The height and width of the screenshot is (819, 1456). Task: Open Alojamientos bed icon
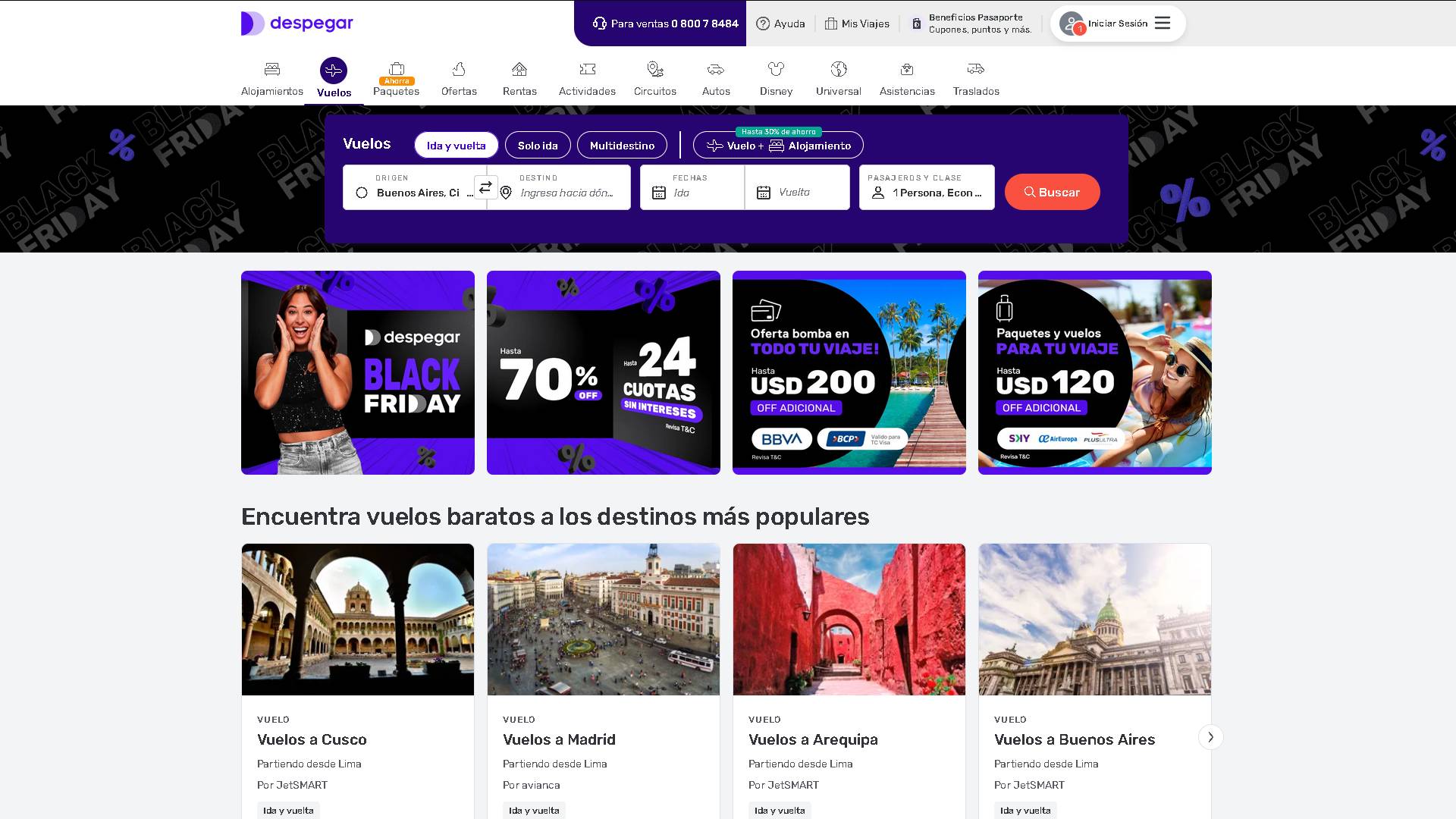point(272,70)
